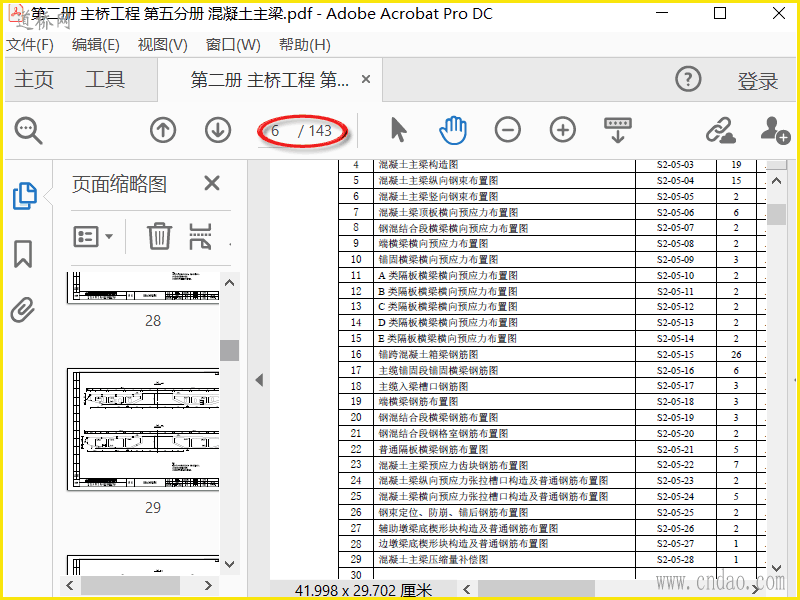Select page thumbnail 28
This screenshot has width=800, height=600.
pos(143,288)
